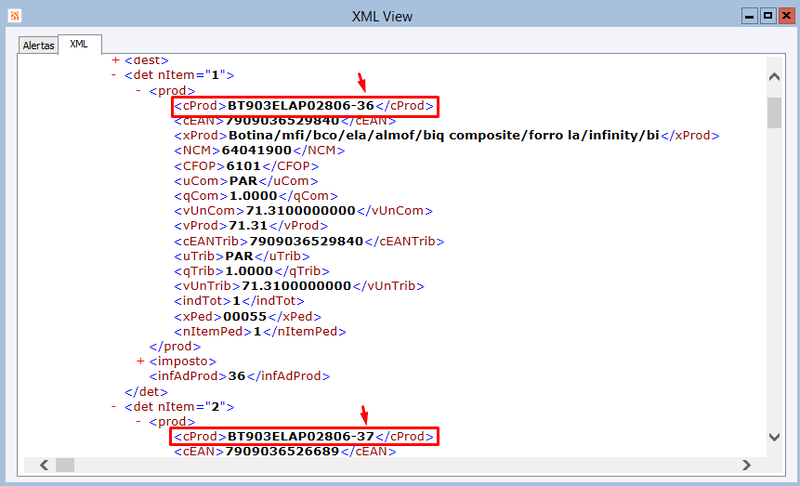Image resolution: width=800 pixels, height=486 pixels.
Task: Click qCom value 1.0000
Action: point(253,196)
